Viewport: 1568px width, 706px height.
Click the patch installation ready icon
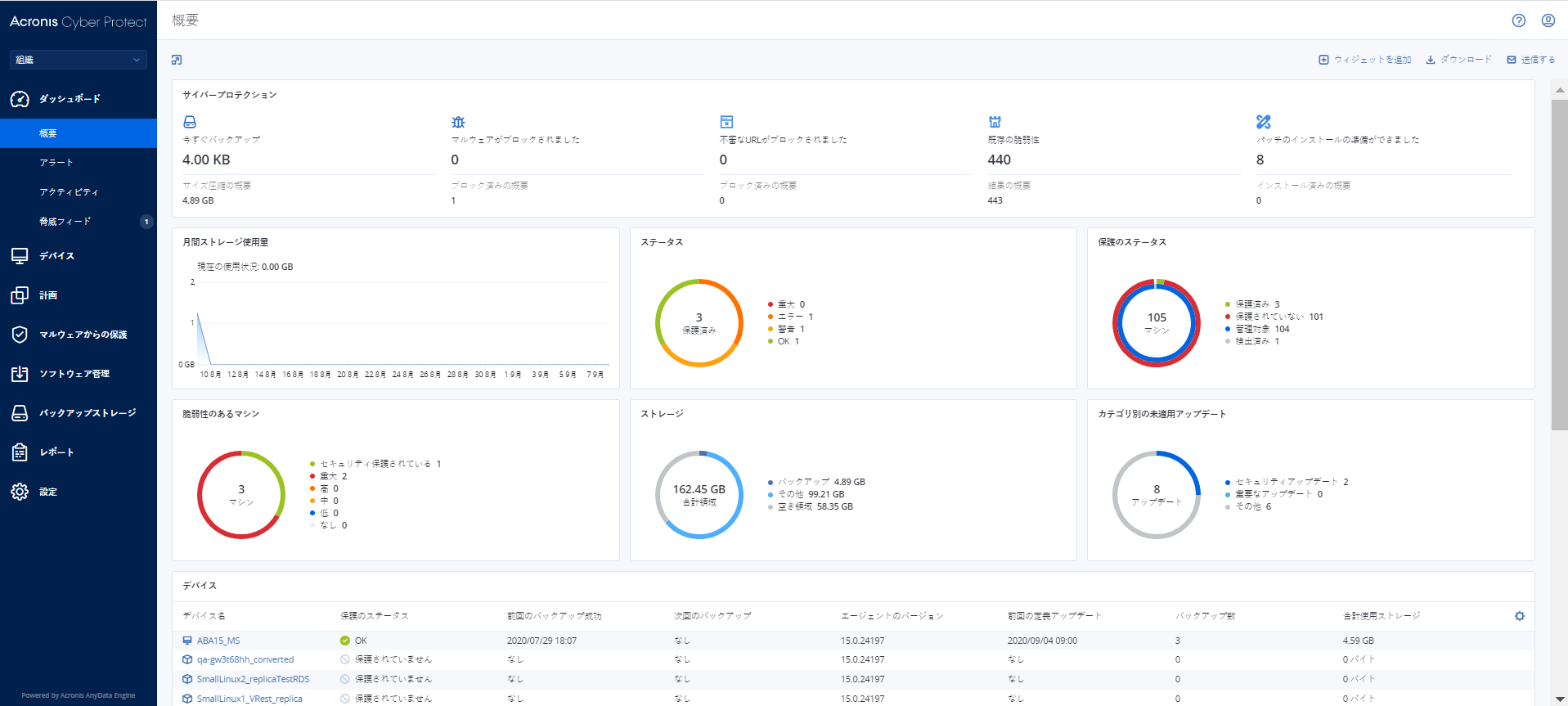tap(1263, 122)
